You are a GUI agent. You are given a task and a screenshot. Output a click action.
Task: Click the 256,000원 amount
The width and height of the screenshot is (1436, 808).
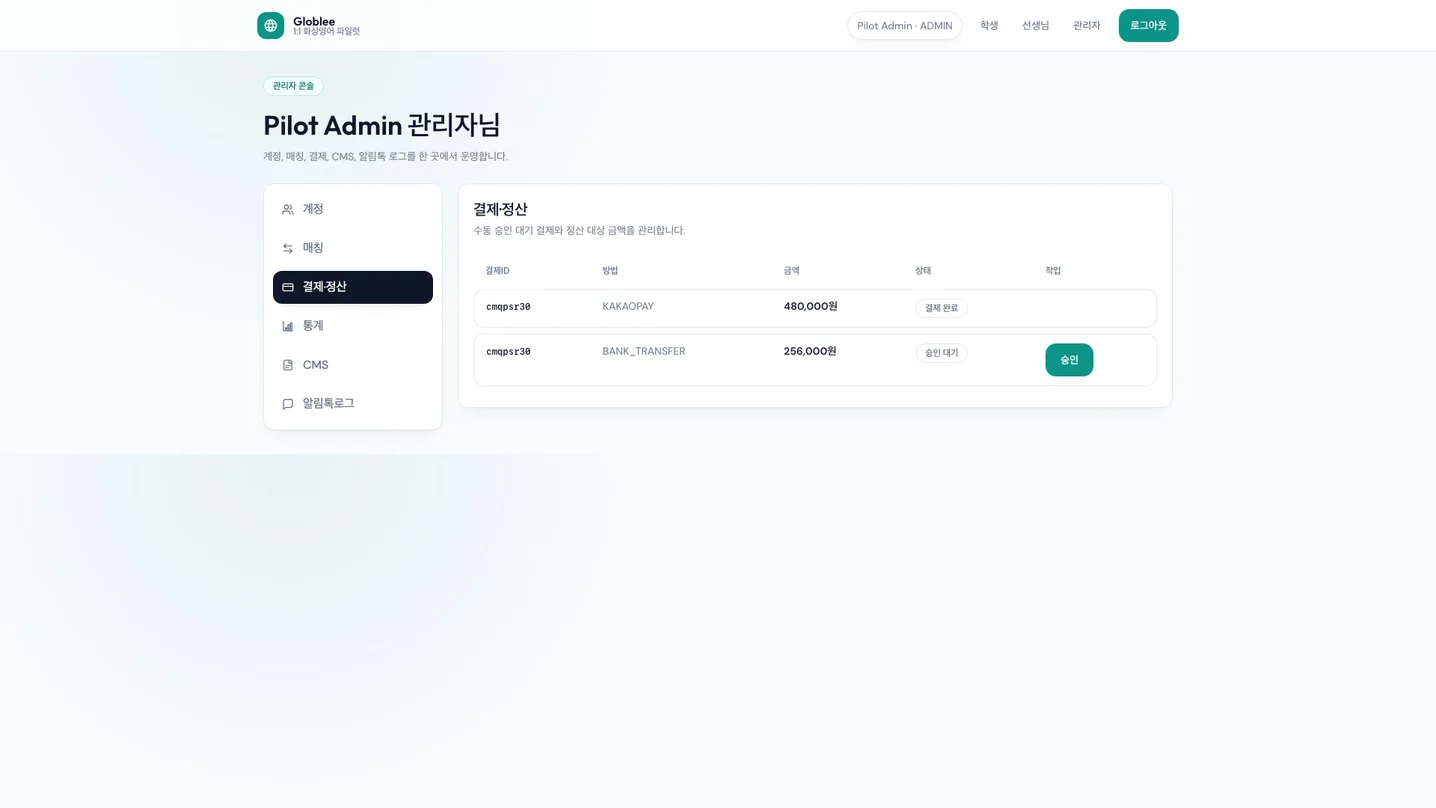810,352
